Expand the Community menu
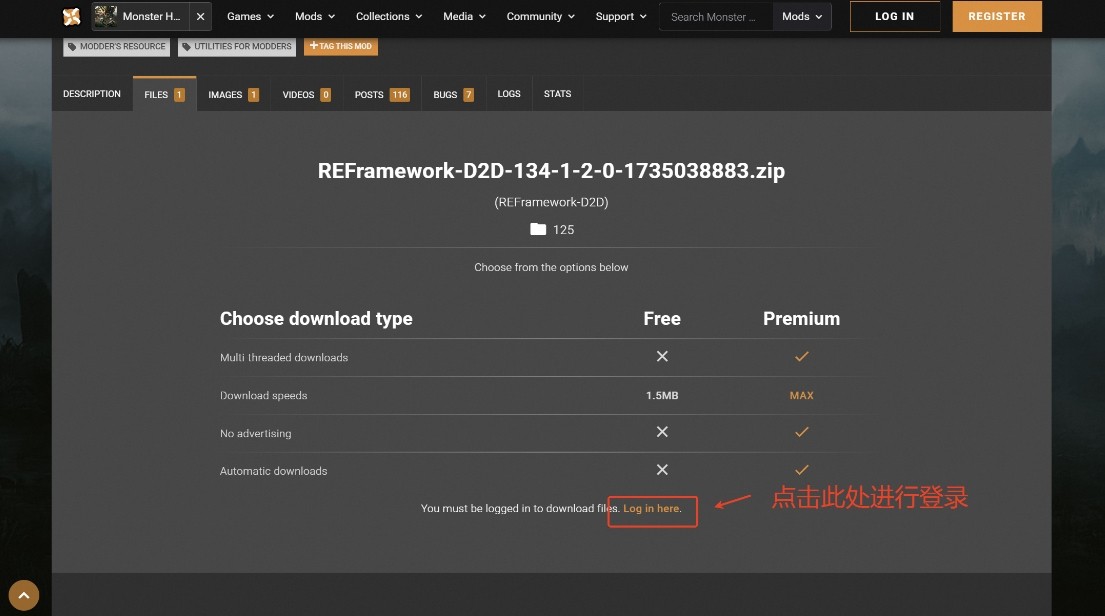Screen dimensions: 1105x616 point(540,17)
